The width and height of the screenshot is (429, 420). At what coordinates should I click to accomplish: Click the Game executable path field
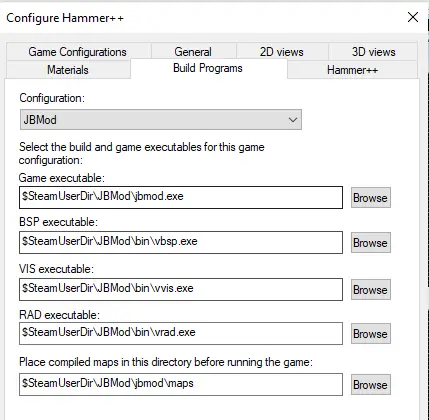181,197
